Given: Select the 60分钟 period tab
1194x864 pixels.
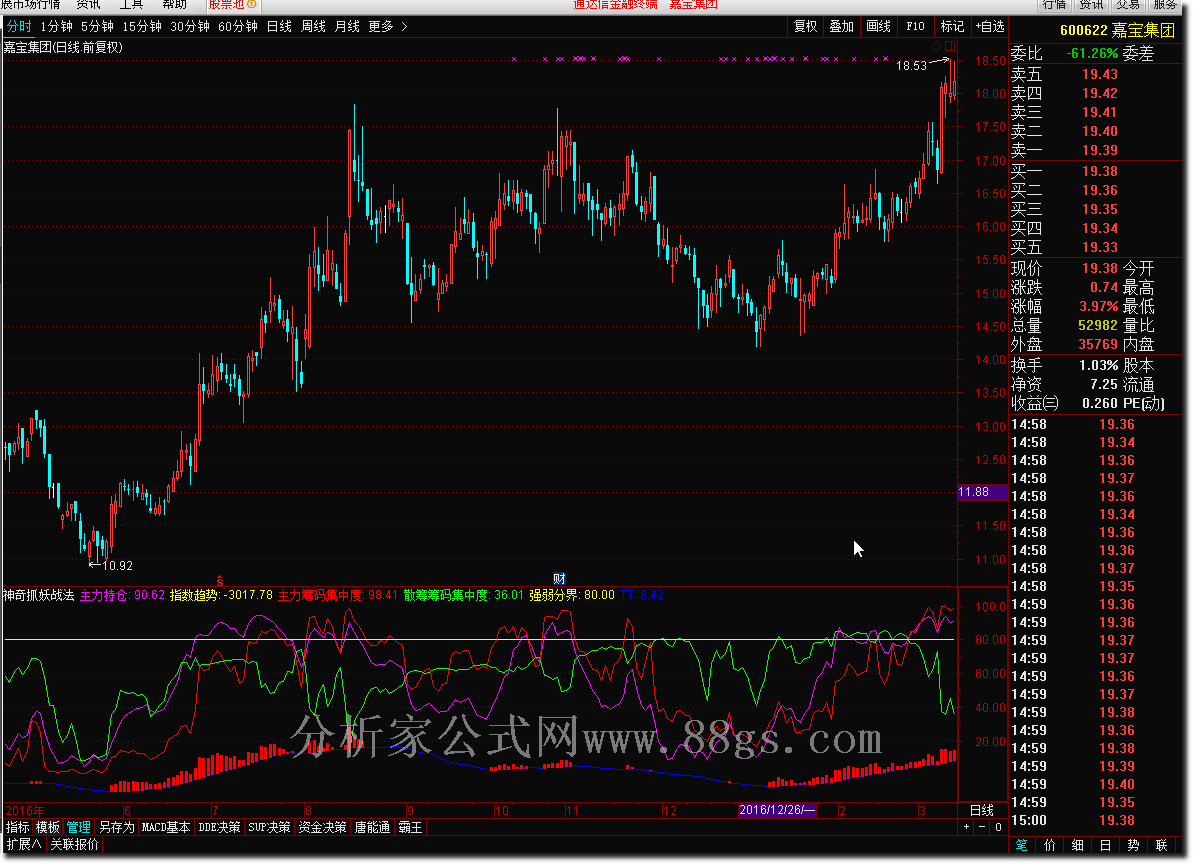Looking at the screenshot, I should click(238, 27).
